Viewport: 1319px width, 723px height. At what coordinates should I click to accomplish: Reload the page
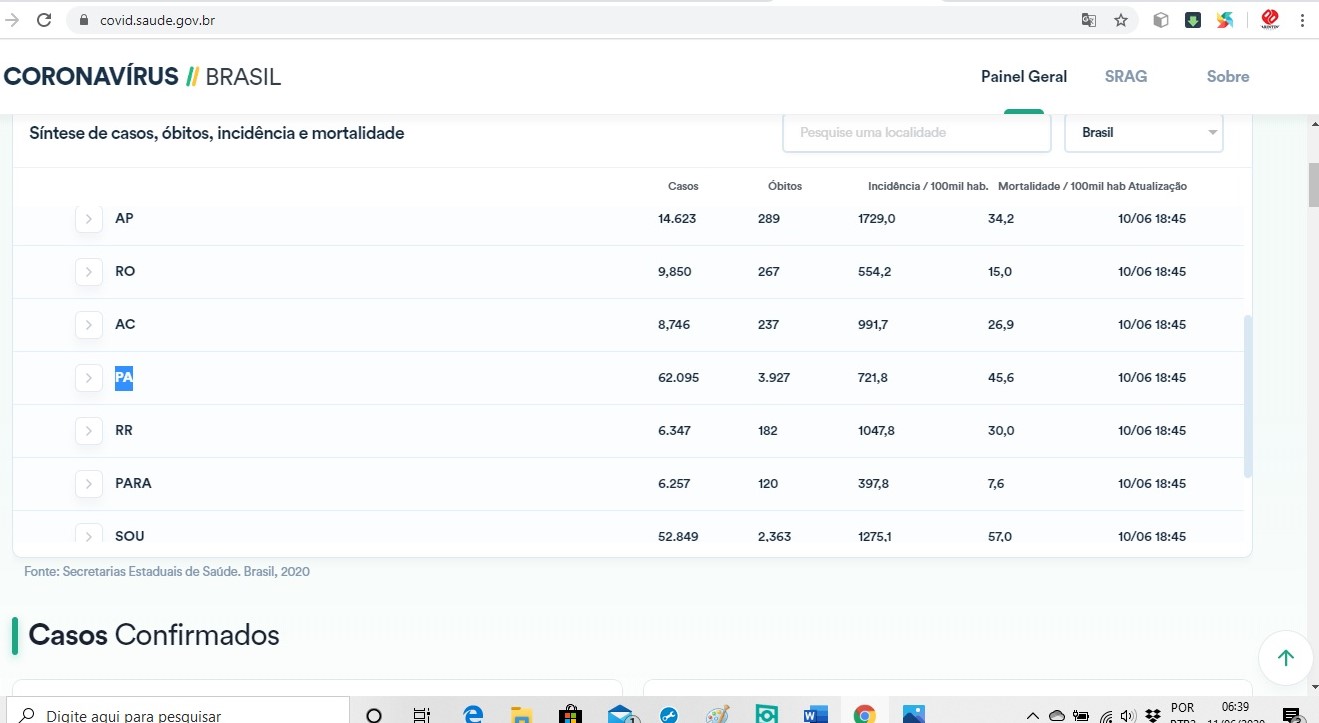[x=44, y=20]
